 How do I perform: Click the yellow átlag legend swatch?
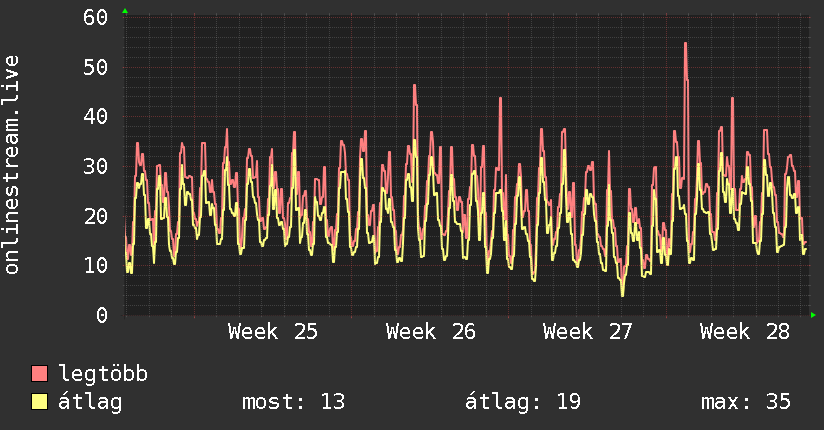(x=39, y=401)
